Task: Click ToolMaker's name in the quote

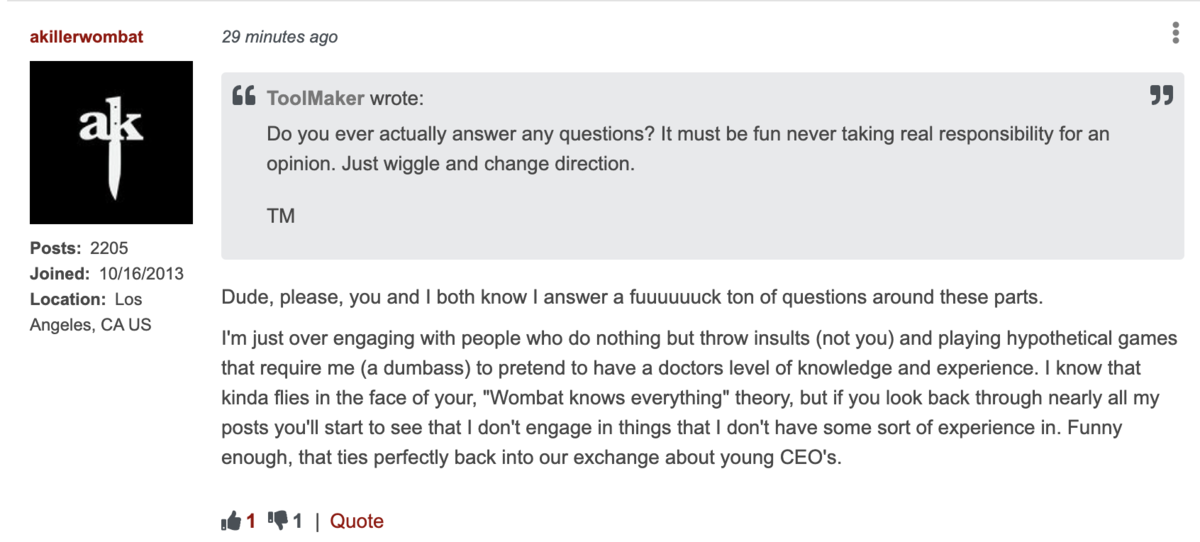Action: pyautogui.click(x=316, y=98)
